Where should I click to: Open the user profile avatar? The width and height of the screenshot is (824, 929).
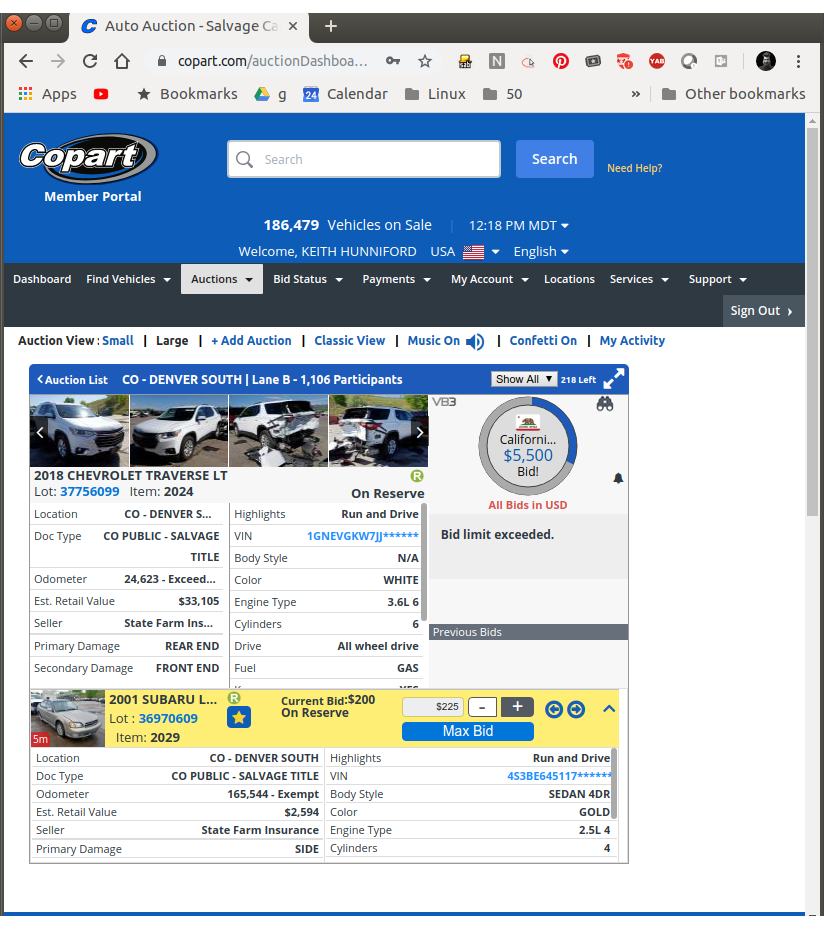(765, 61)
